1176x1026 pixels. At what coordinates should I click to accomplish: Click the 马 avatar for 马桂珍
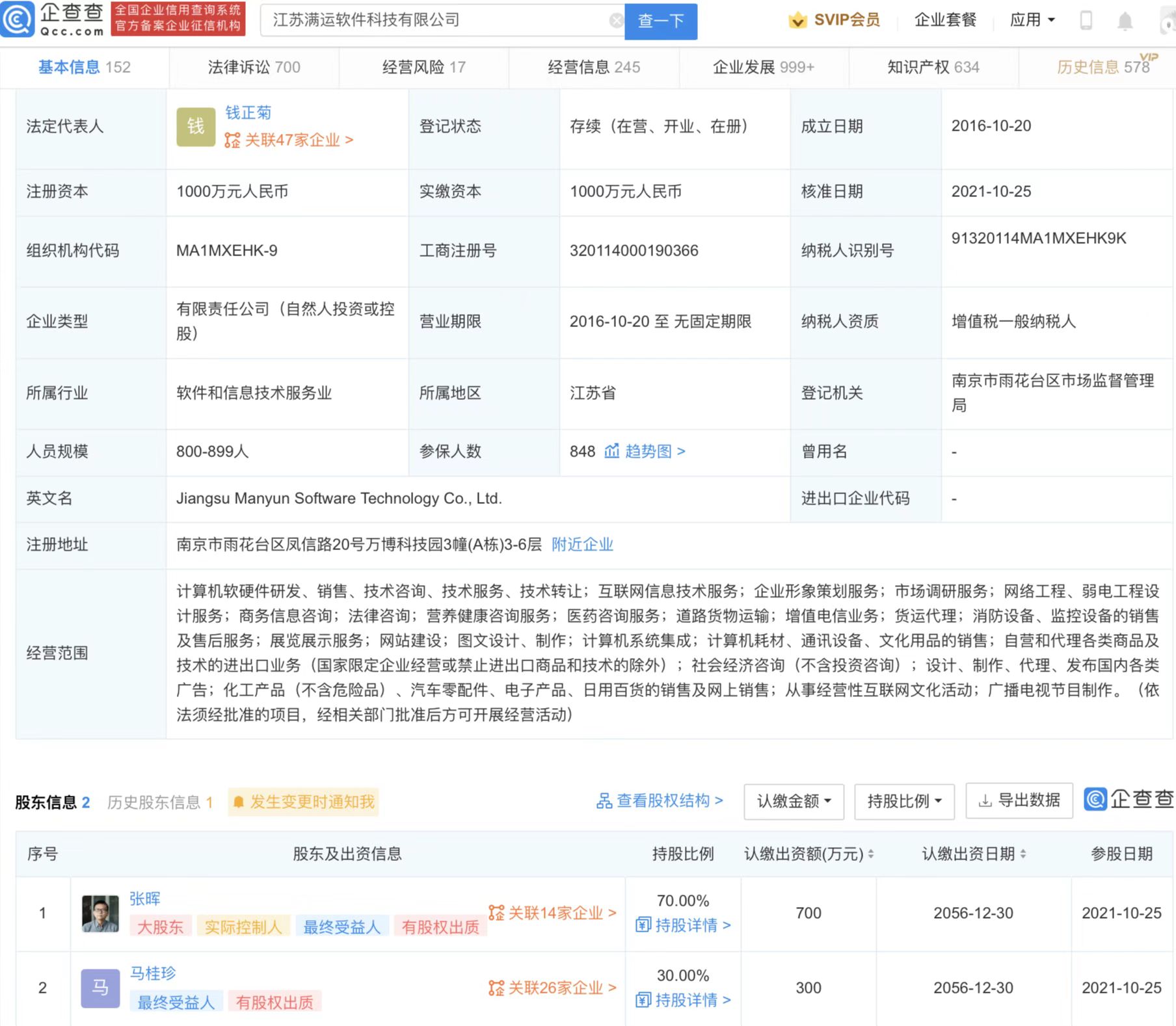[x=100, y=988]
